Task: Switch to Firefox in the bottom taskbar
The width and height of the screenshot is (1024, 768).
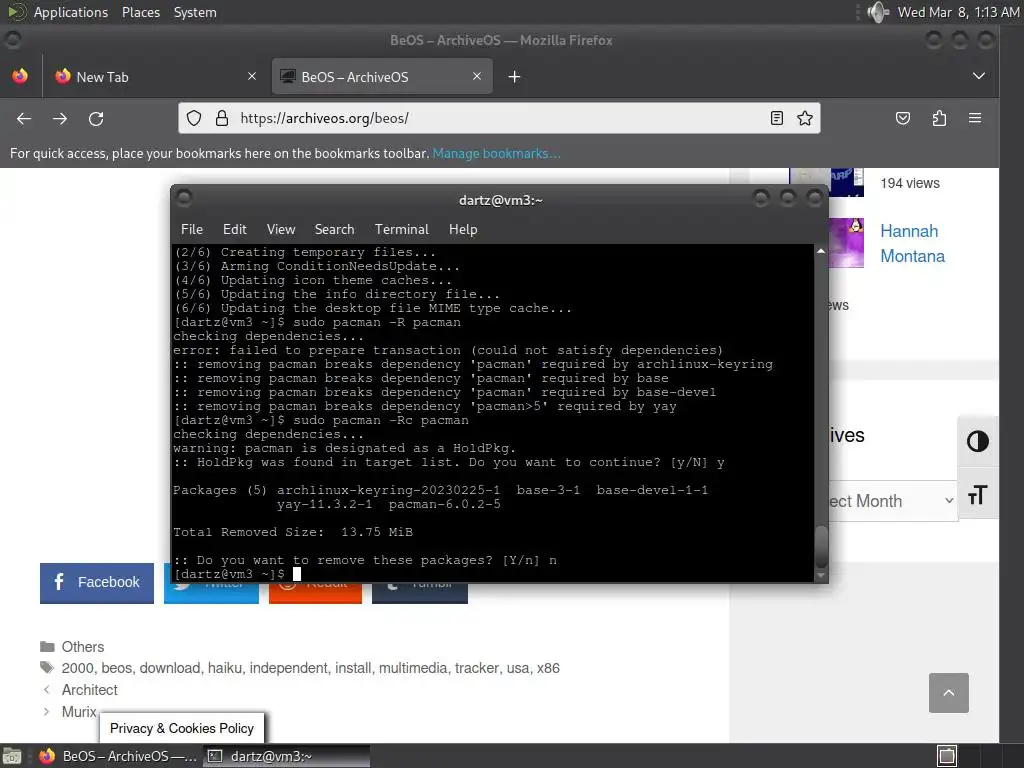Action: [118, 756]
